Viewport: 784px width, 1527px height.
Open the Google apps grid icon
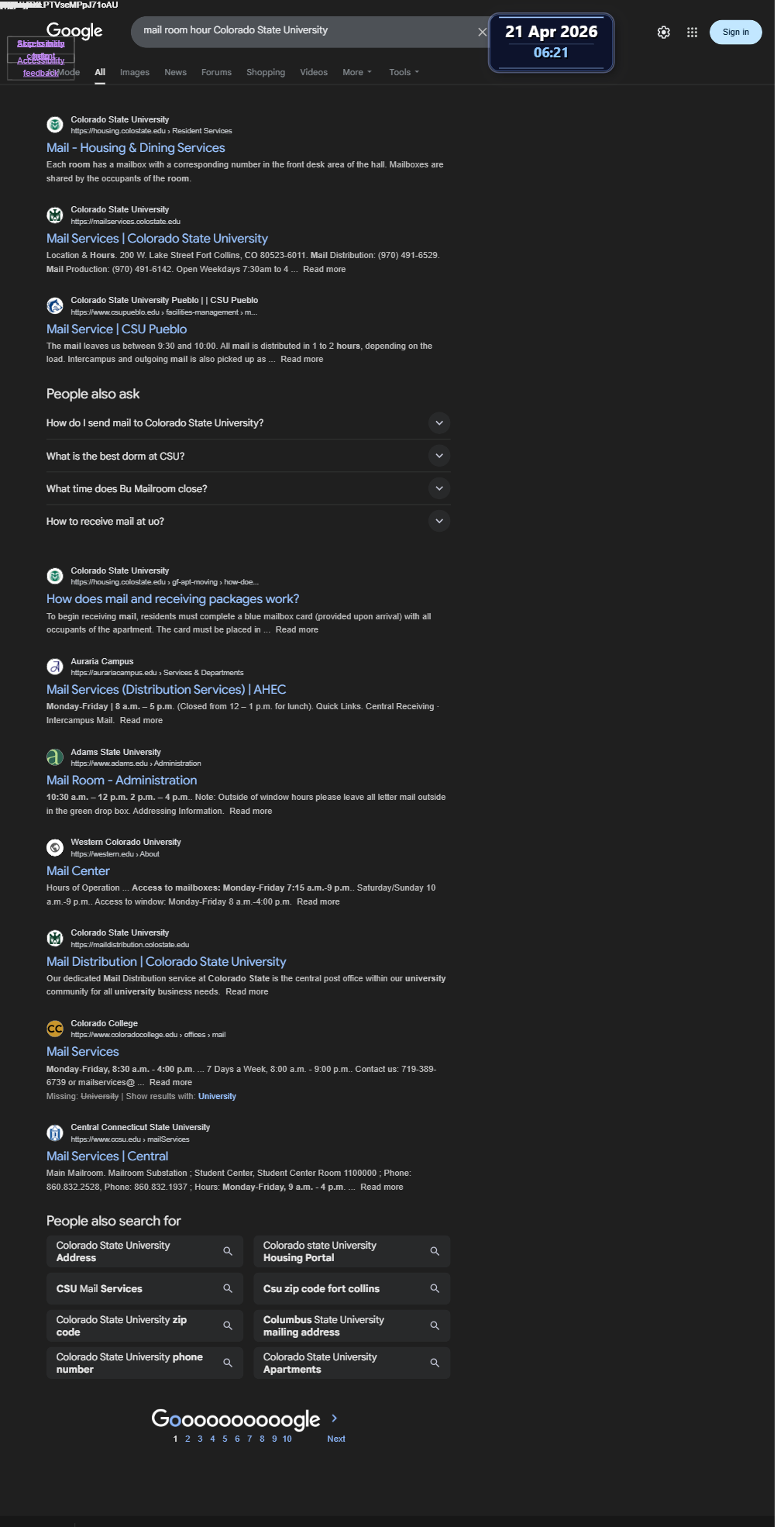click(x=692, y=32)
